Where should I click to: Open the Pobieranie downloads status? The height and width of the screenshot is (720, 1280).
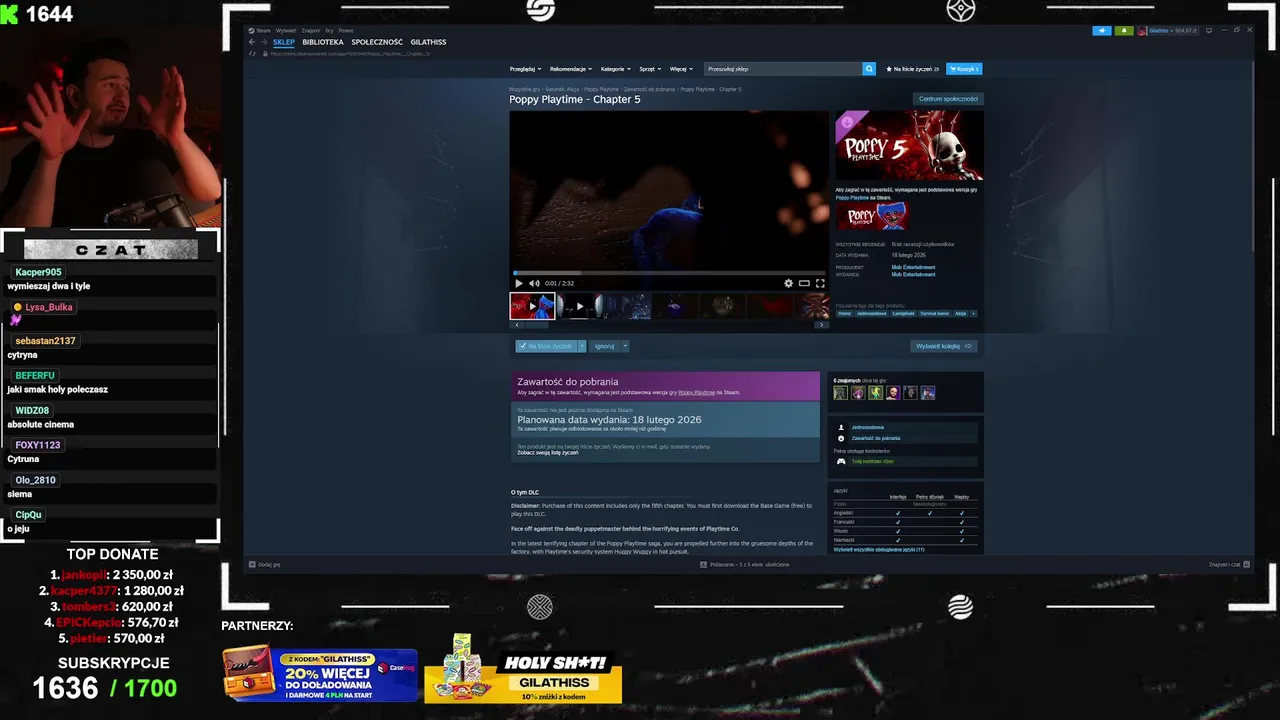coord(744,564)
